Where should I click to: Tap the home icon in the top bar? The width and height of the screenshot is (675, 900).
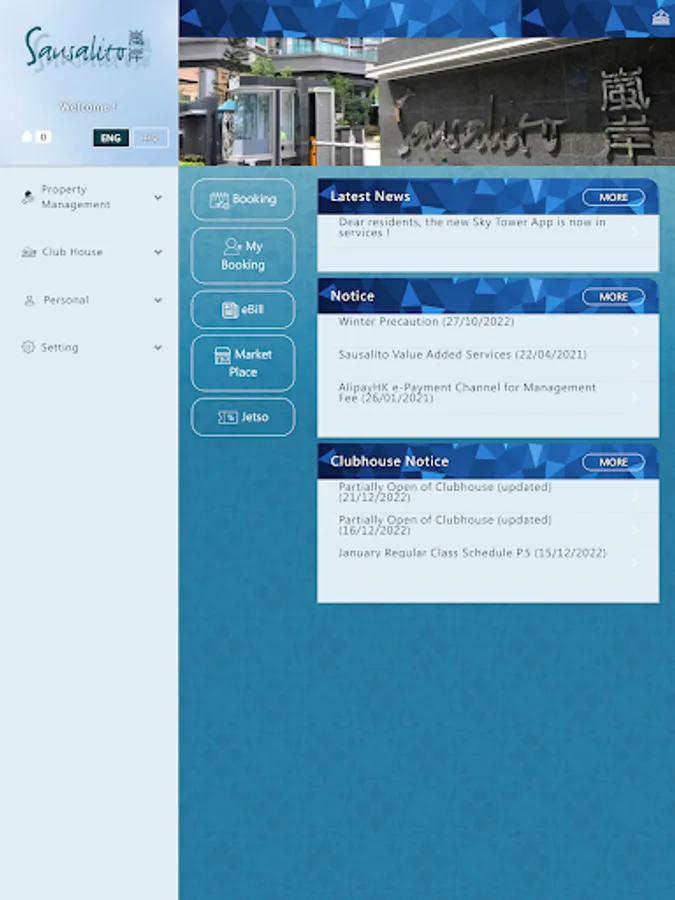[661, 17]
